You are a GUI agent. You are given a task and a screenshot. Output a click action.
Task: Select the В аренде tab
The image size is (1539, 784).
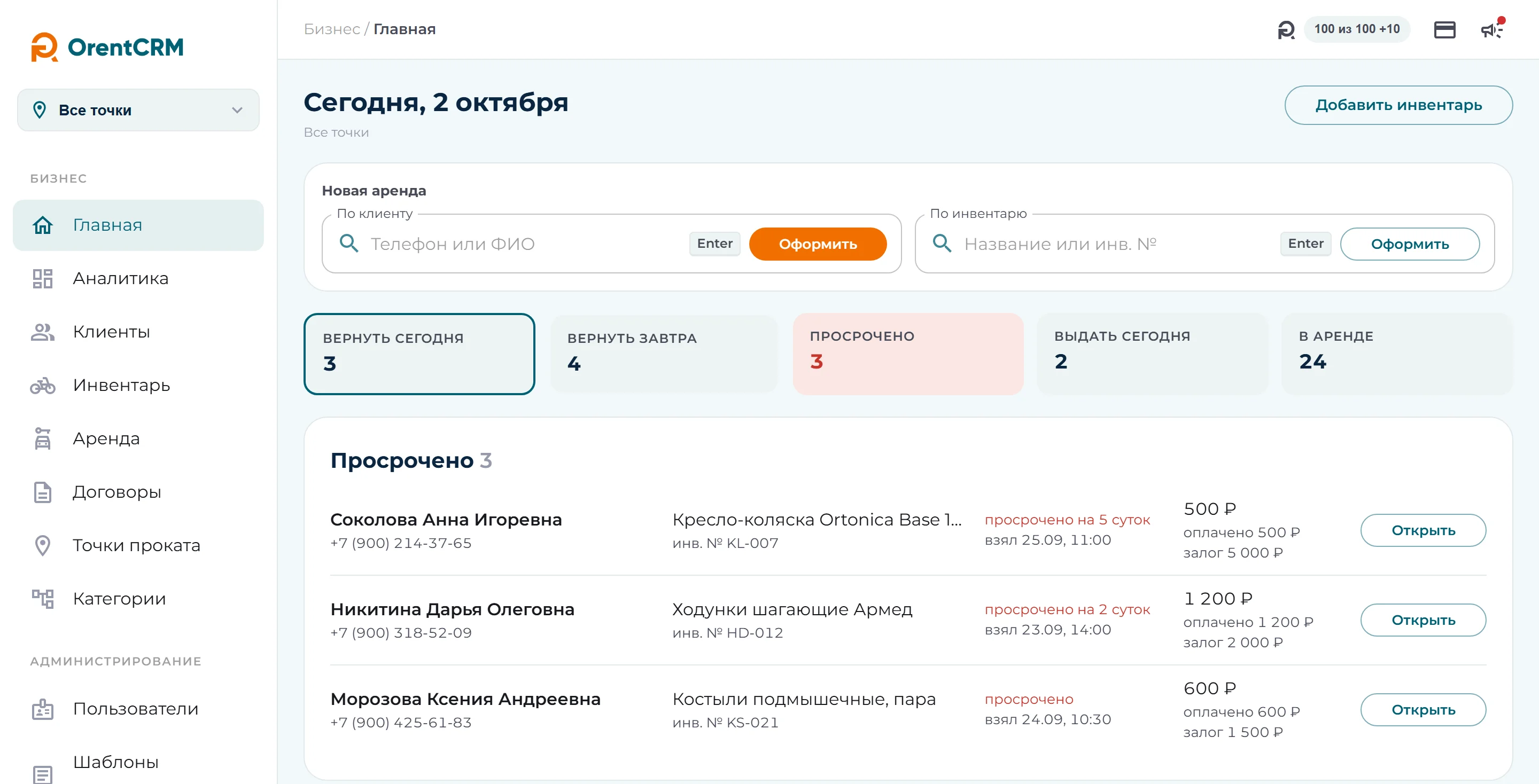tap(1396, 354)
